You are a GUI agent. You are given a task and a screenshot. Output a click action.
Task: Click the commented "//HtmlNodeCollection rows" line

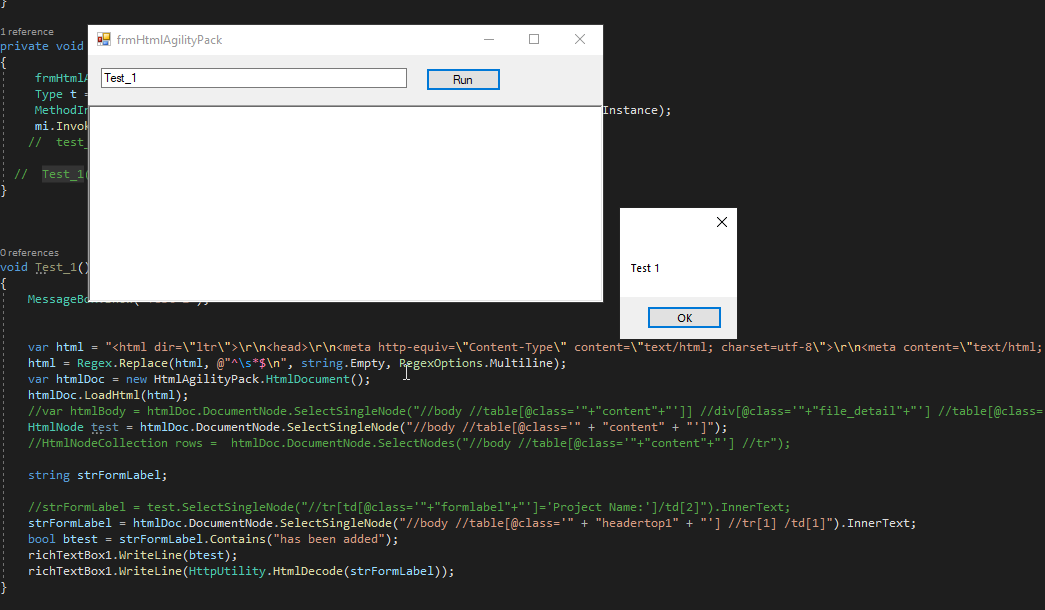[409, 443]
